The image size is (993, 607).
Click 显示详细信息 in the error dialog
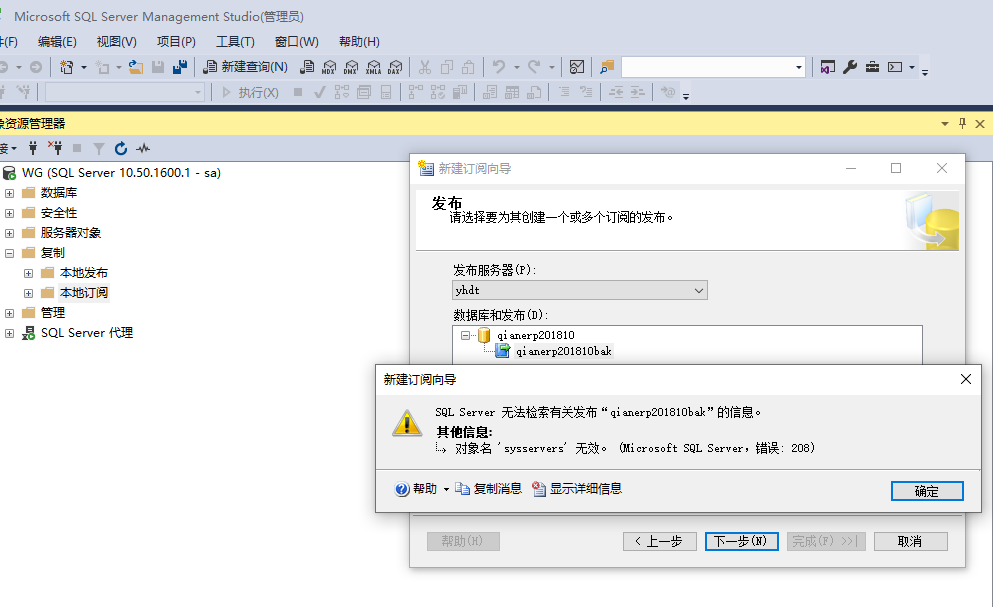click(x=578, y=489)
